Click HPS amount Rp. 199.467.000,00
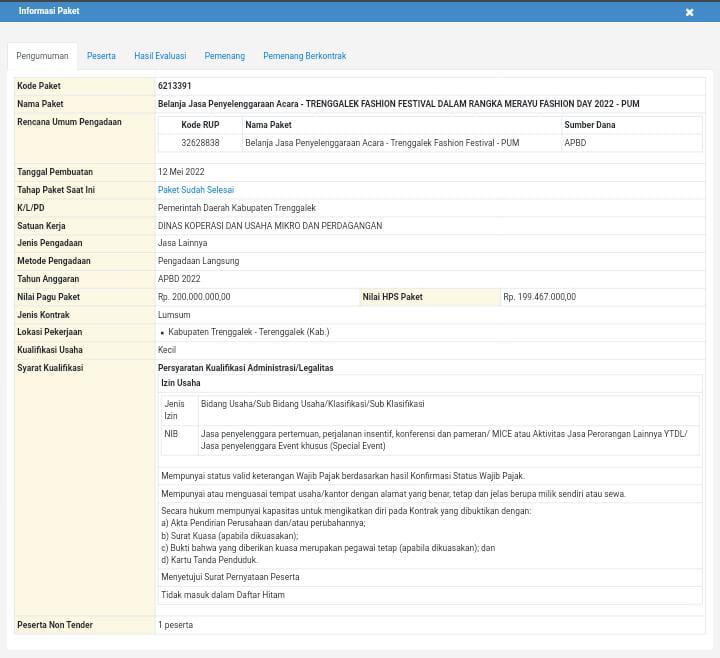The width and height of the screenshot is (720, 658). (540, 297)
